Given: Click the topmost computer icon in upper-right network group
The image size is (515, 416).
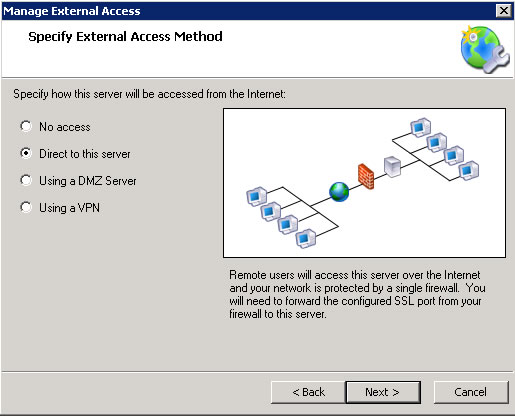Looking at the screenshot, I should point(420,127).
